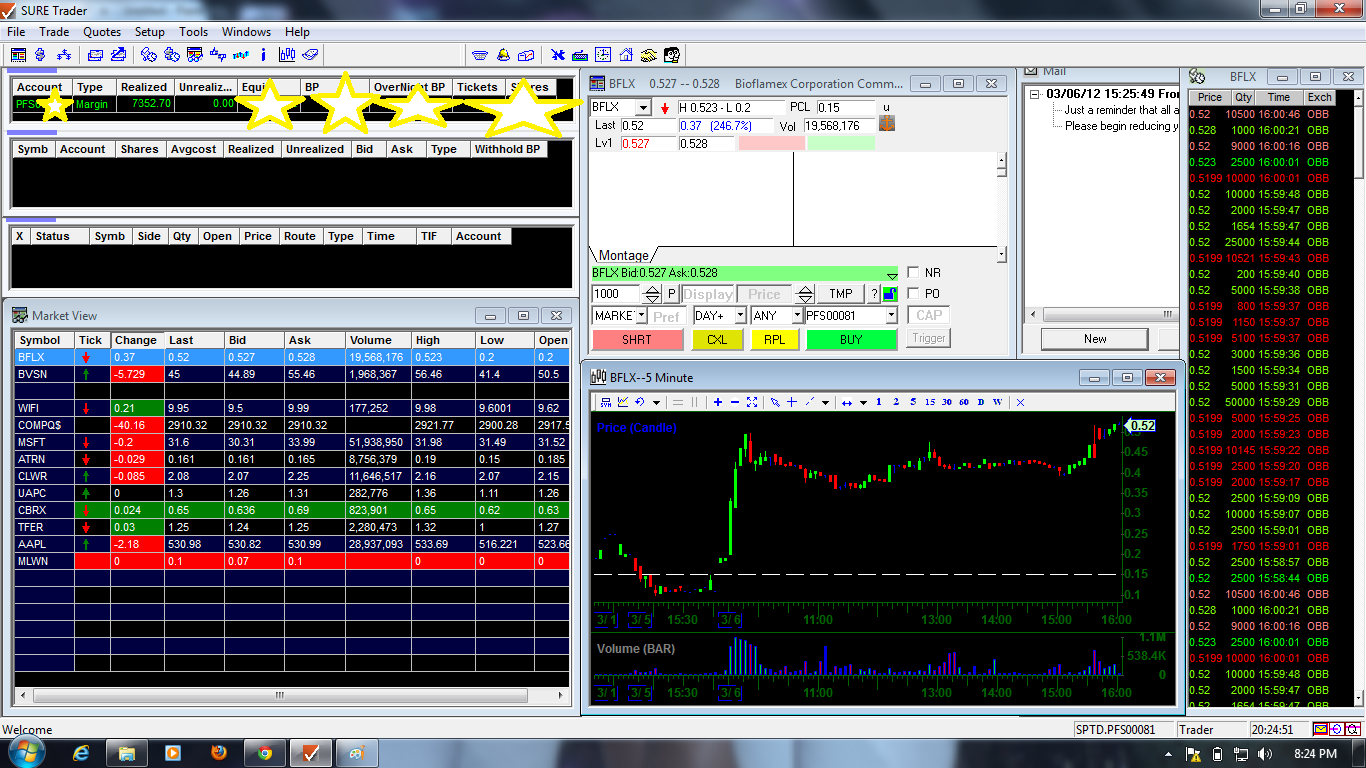Screen dimensions: 1366x768
Task: Open dropdown beside the horizontal arrows icon
Action: pos(862,402)
